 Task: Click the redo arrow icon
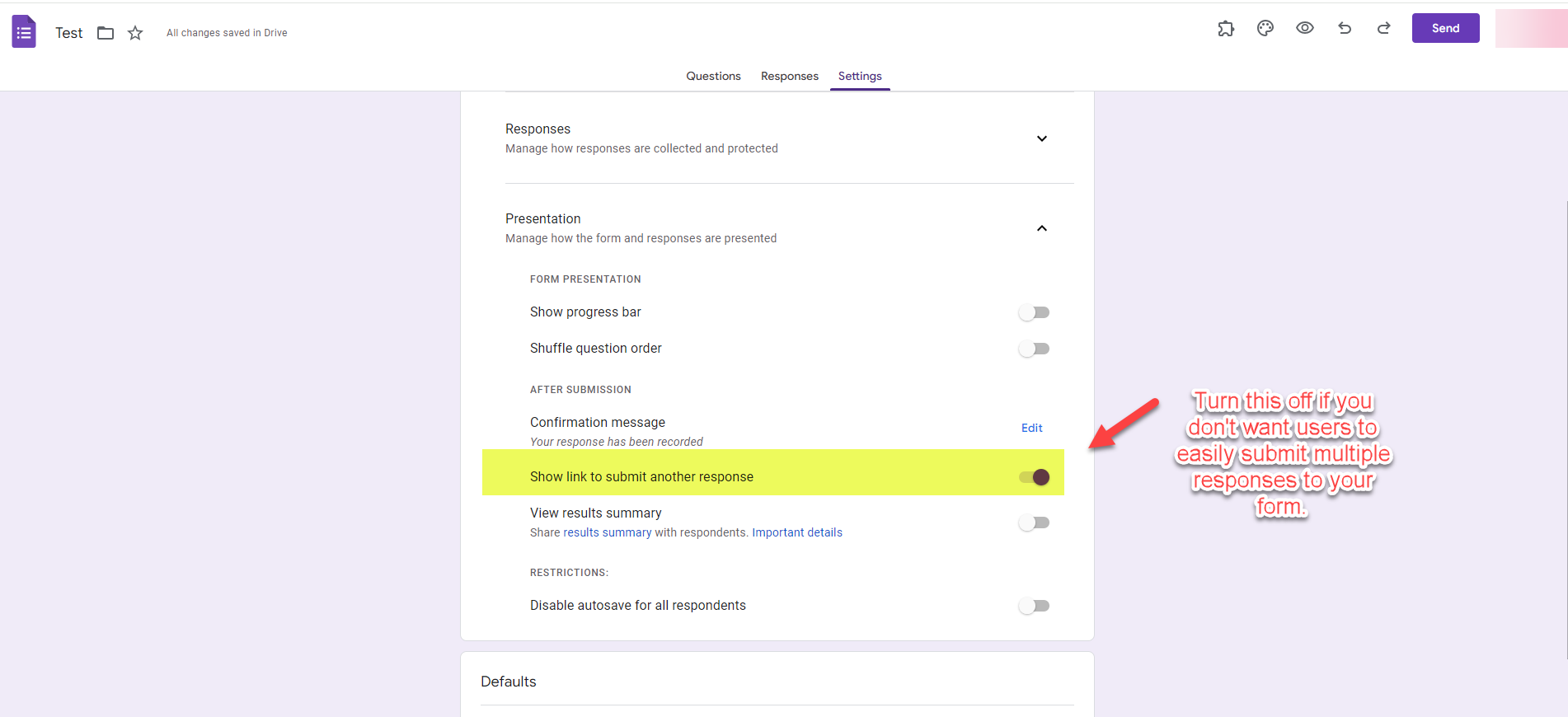(x=1383, y=28)
